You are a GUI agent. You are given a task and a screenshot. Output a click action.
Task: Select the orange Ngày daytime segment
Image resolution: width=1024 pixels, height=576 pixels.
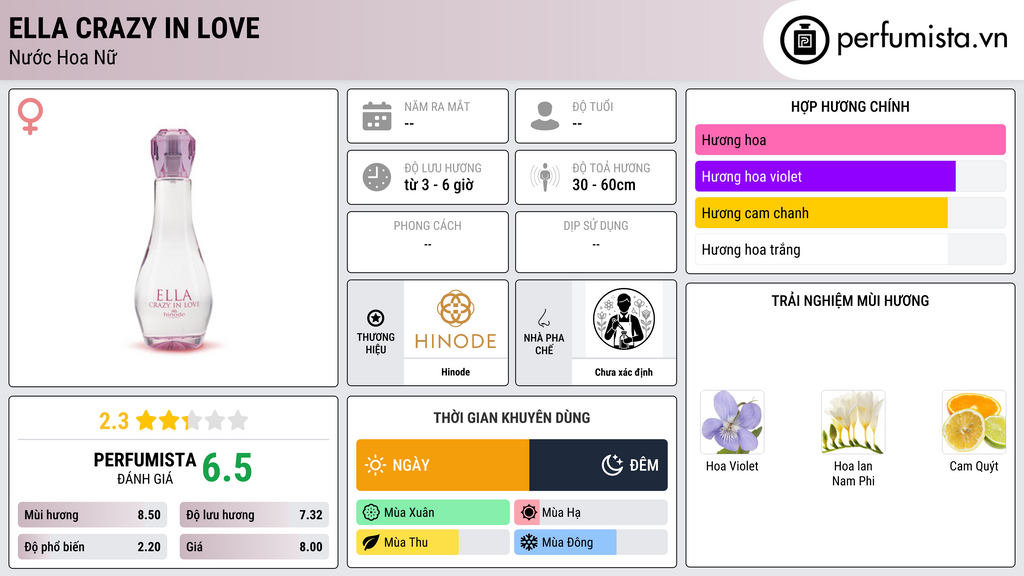(443, 465)
